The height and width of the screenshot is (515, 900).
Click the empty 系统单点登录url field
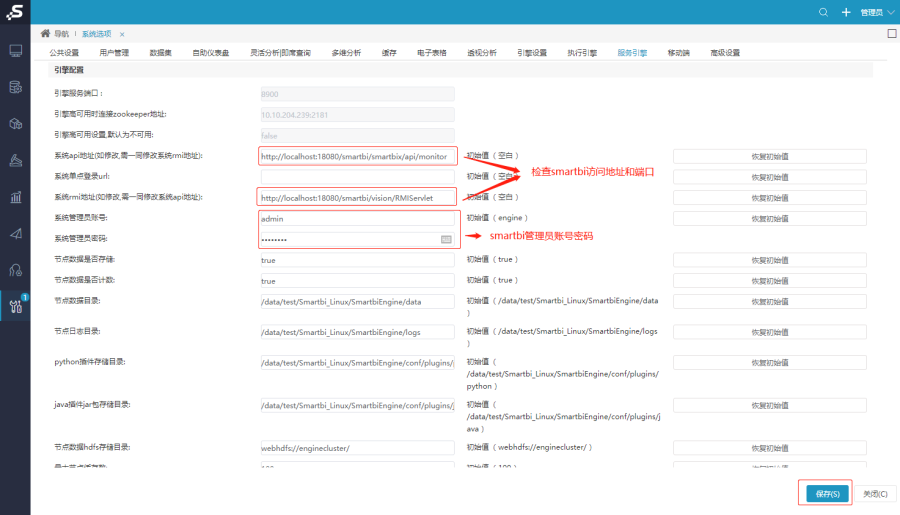(358, 177)
